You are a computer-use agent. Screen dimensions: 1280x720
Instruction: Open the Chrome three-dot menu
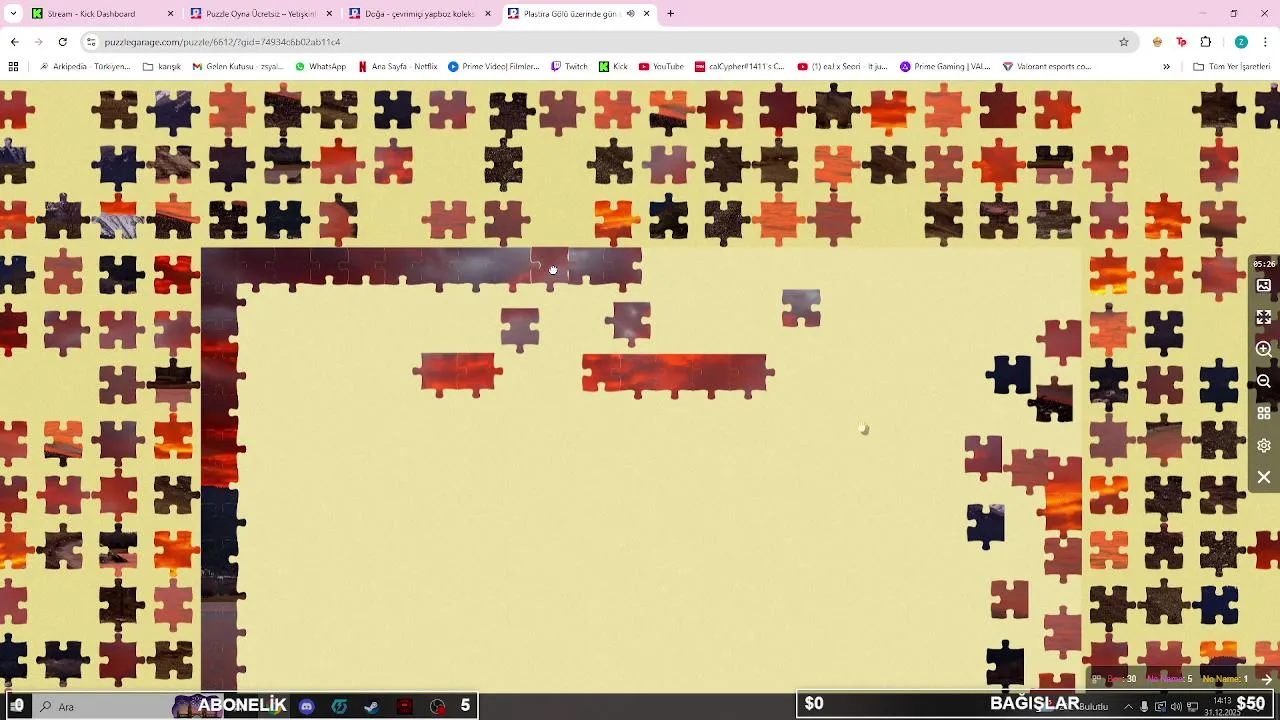1266,42
